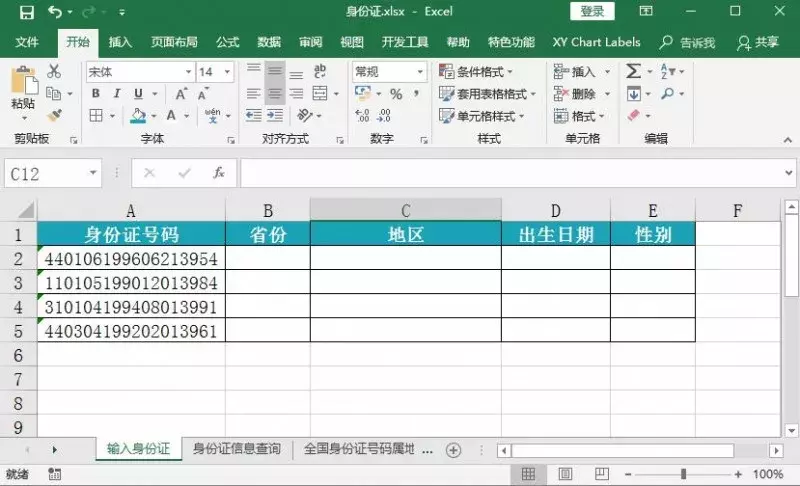Switch to the 数据 ribbon tab
Viewport: 800px width, 486px height.
pos(269,42)
